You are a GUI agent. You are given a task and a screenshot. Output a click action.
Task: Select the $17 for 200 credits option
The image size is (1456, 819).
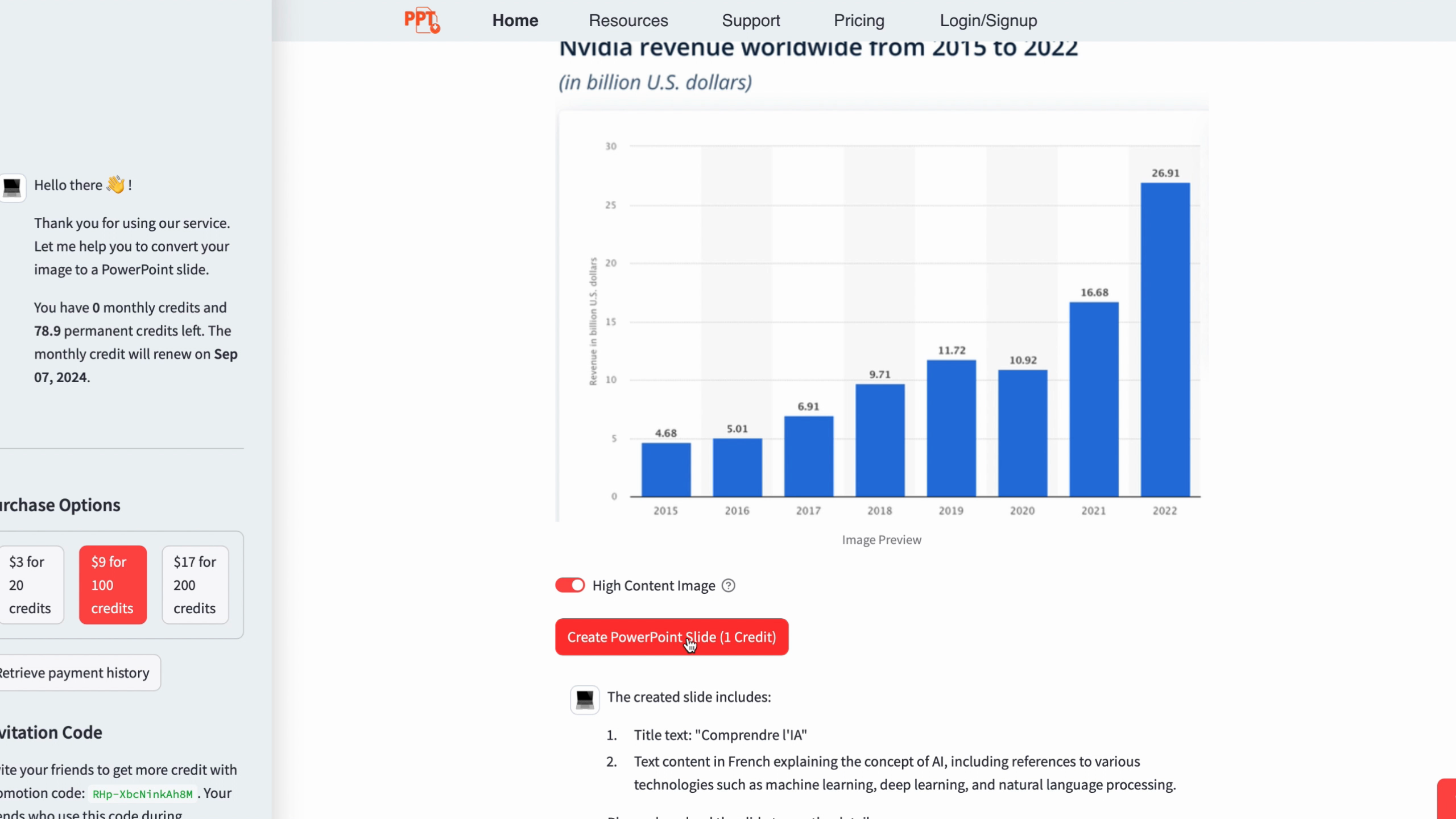coord(195,585)
